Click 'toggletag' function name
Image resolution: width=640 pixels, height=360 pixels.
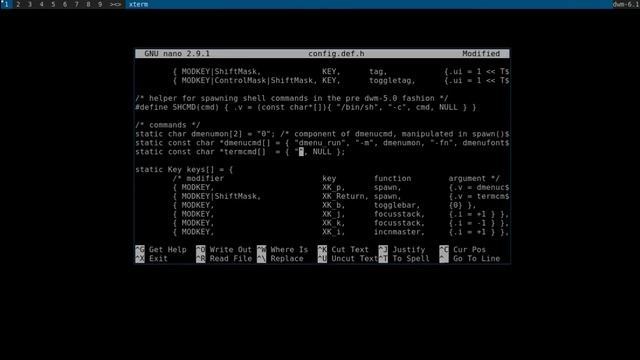click(390, 80)
